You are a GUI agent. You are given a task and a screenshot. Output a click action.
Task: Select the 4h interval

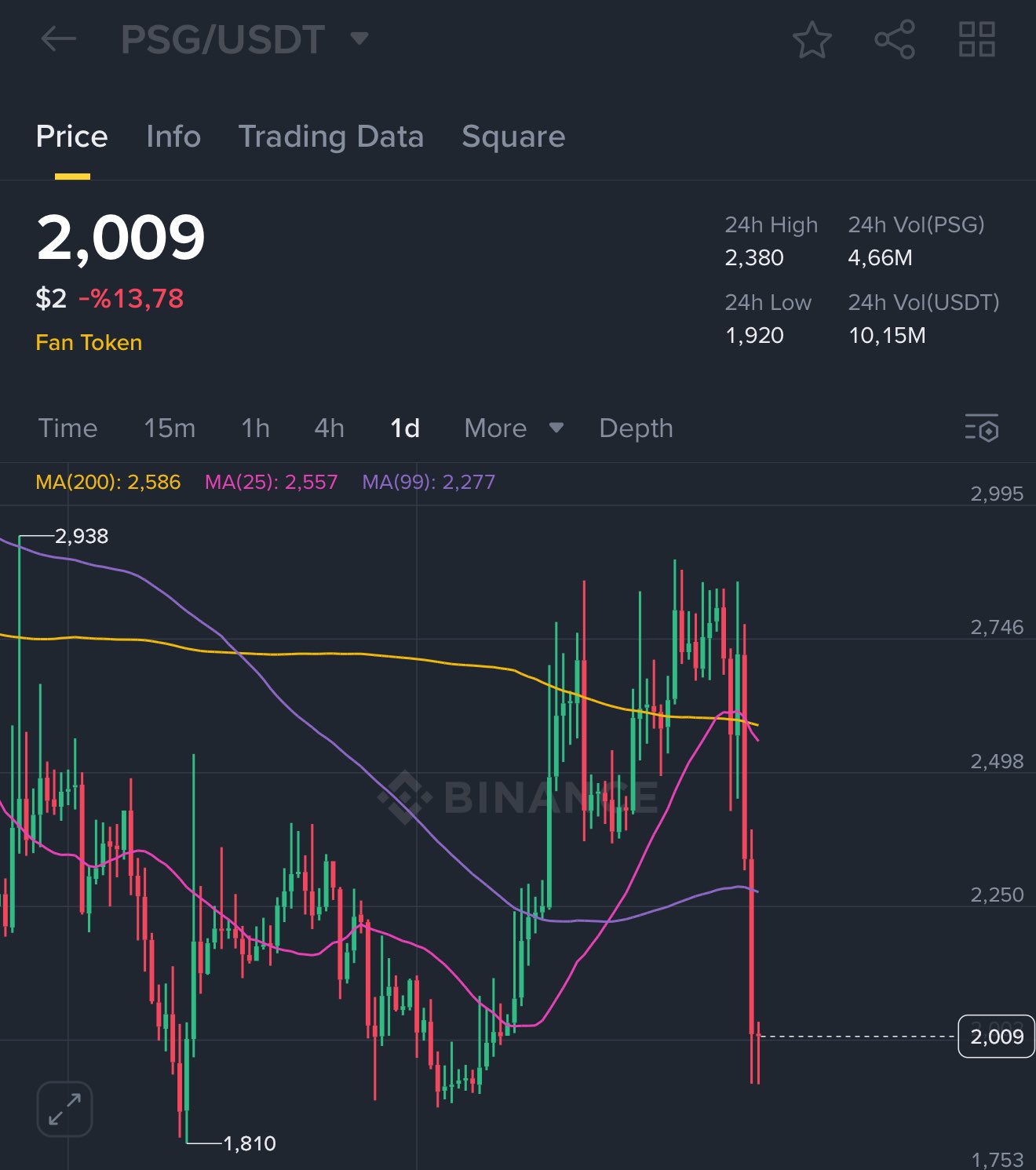pos(330,428)
